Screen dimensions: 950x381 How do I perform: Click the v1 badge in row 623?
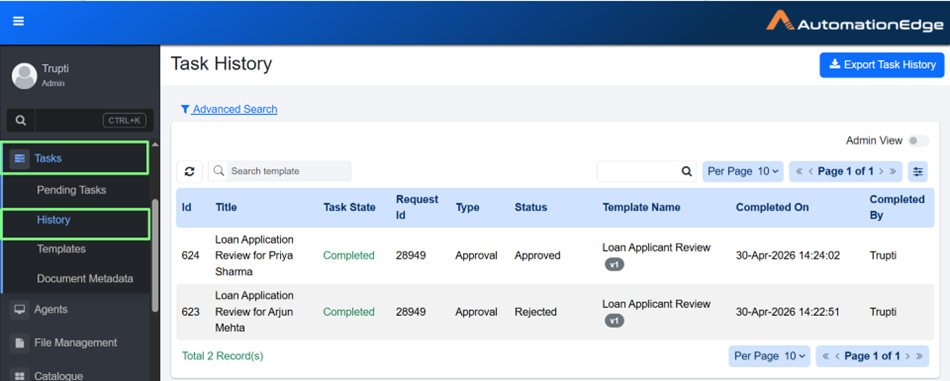coord(614,321)
